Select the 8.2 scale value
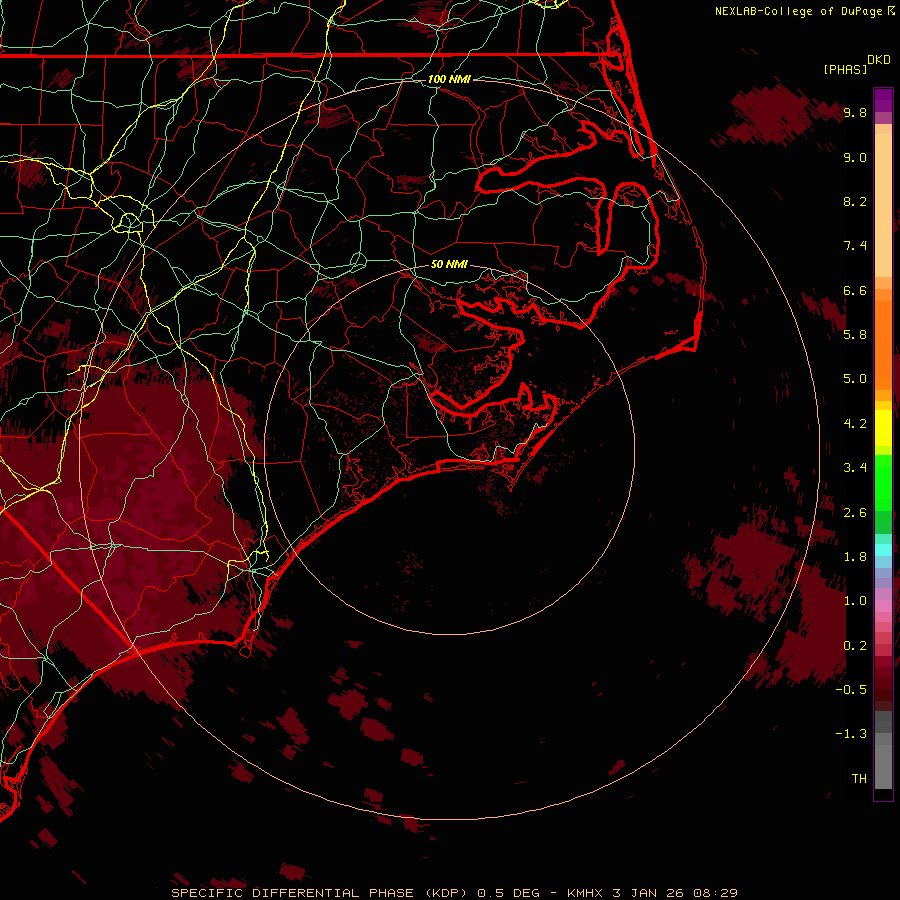 [x=855, y=201]
